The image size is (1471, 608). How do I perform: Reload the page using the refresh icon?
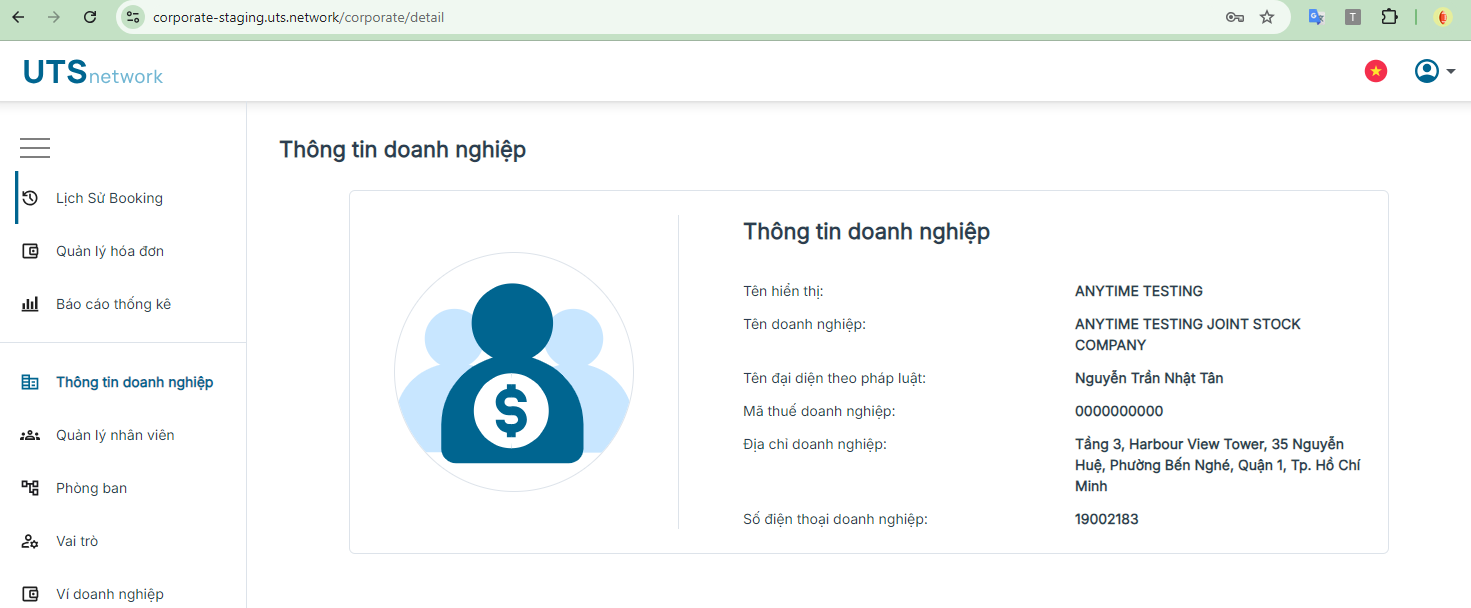pos(90,17)
